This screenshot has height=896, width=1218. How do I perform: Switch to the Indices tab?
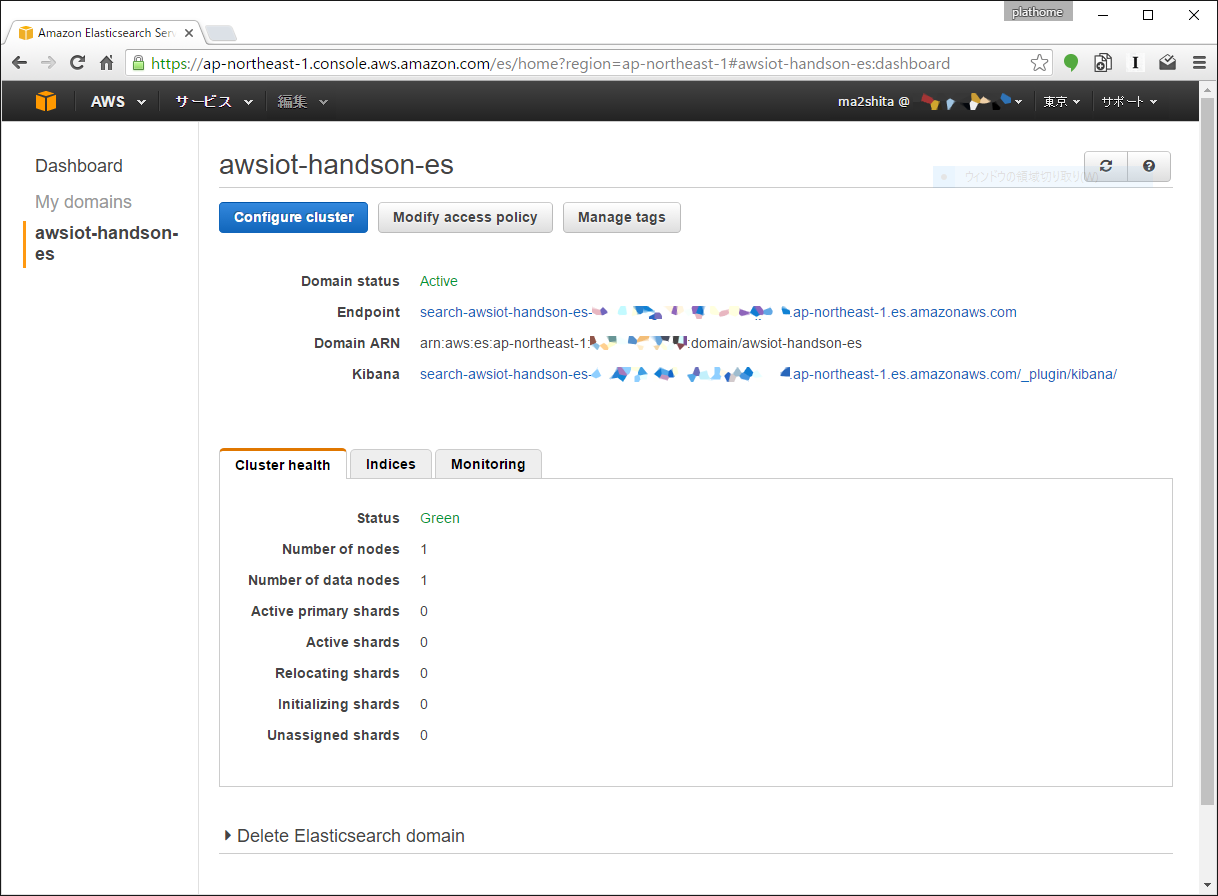(x=391, y=464)
